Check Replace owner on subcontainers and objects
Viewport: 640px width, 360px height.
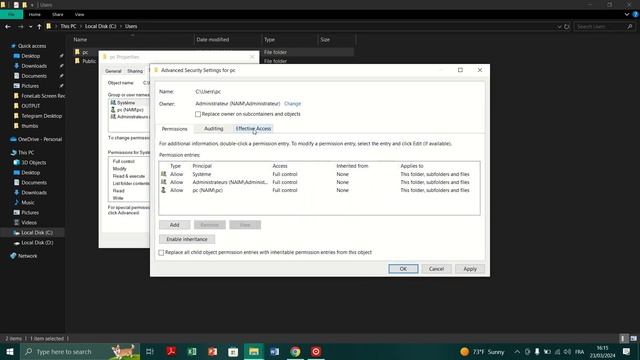click(x=198, y=114)
